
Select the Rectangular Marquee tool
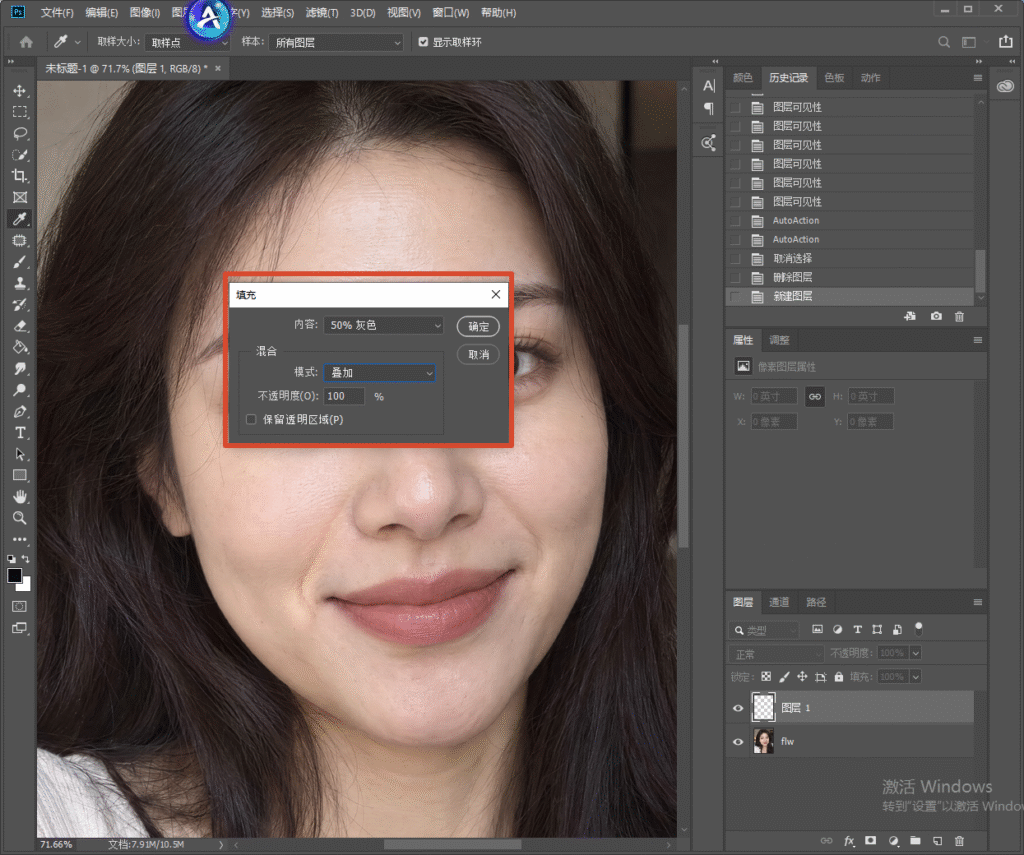pos(20,112)
